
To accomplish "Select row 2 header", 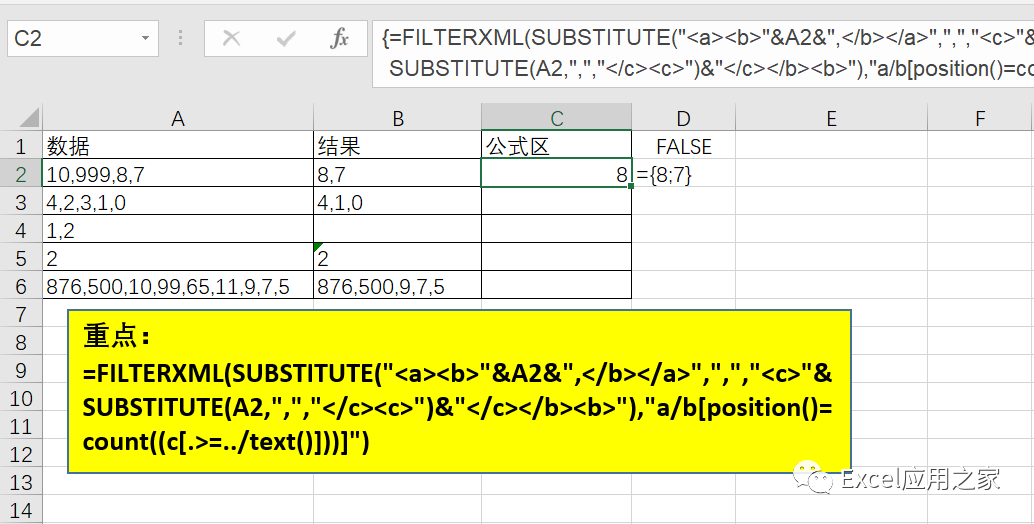I will click(x=21, y=173).
